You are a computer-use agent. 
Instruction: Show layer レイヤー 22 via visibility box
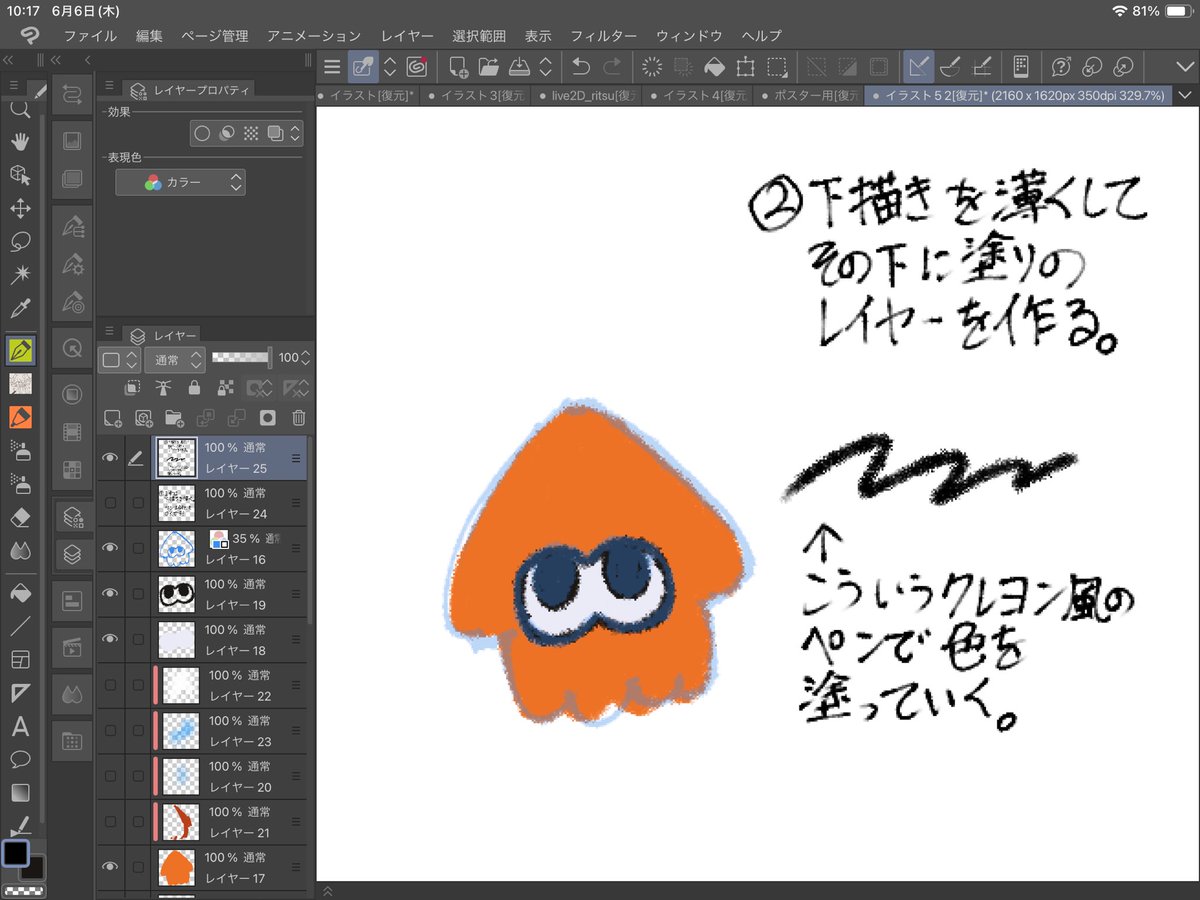pyautogui.click(x=110, y=685)
